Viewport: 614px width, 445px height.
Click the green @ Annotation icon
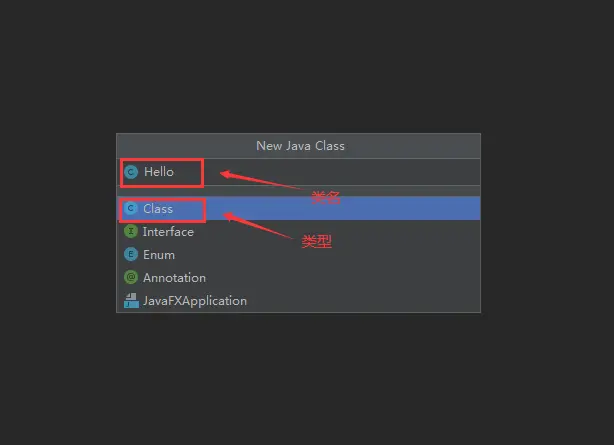[131, 277]
